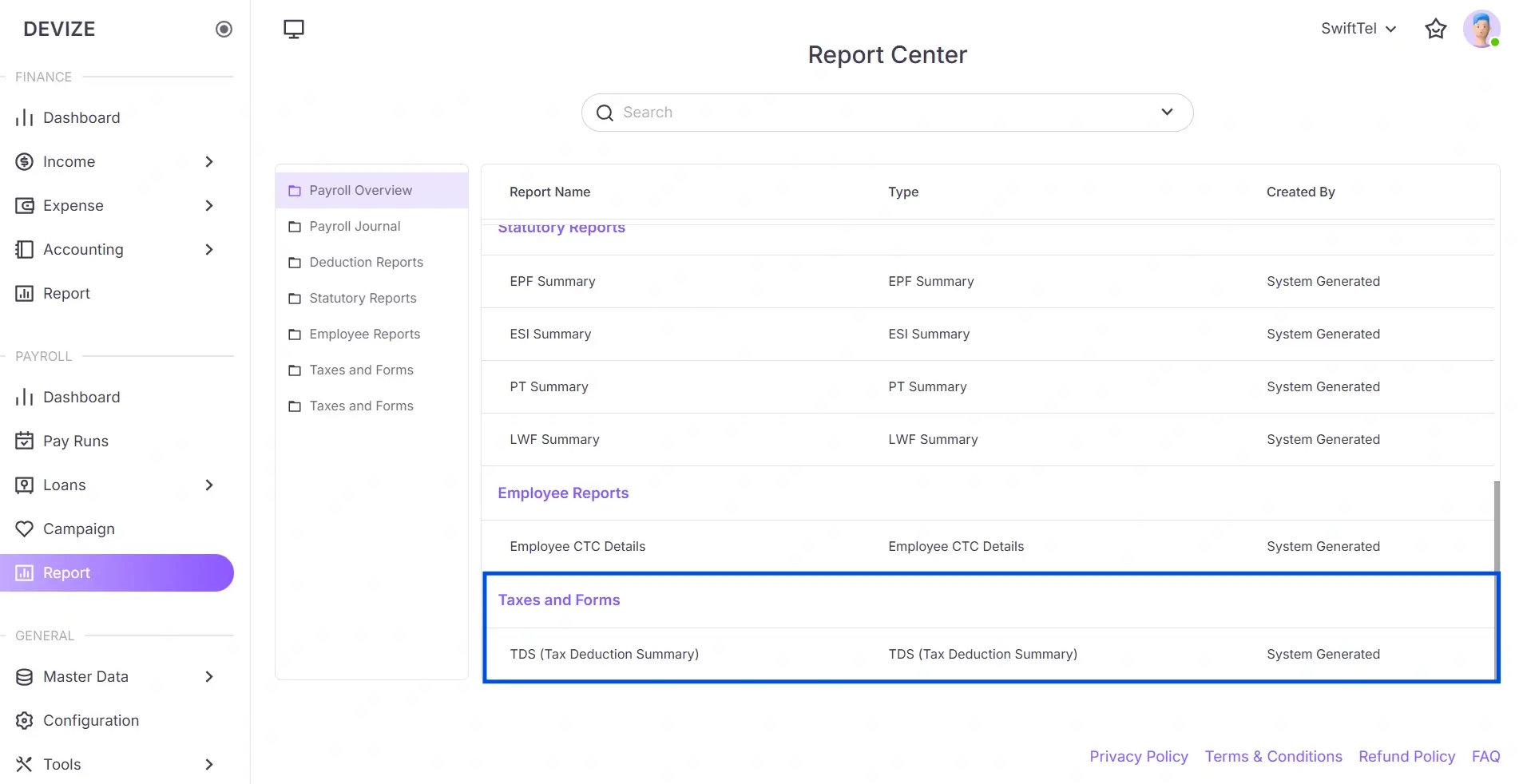Screen dimensions: 1519x784
Task: Expand the Expense submenu chevron
Action: [x=209, y=206]
